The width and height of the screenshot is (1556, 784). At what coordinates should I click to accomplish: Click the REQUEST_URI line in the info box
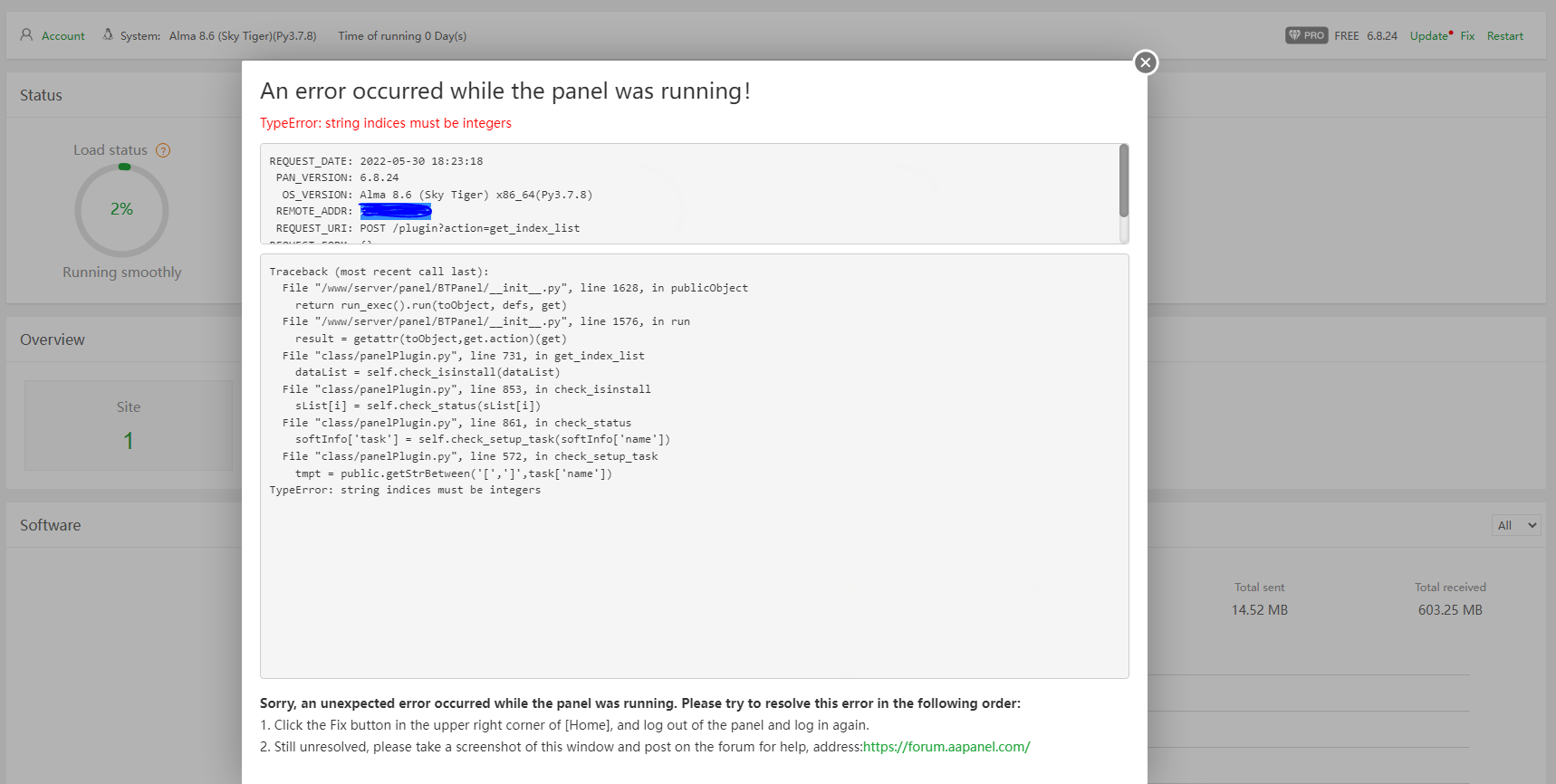[427, 228]
